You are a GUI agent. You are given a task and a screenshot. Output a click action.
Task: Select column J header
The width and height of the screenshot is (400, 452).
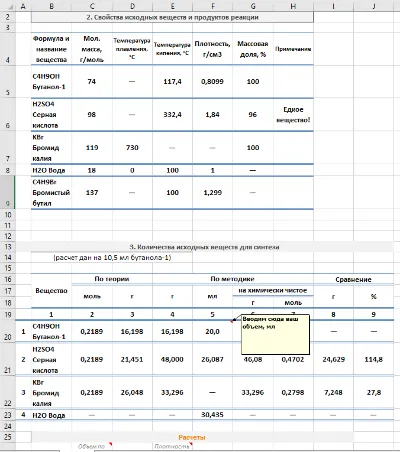pyautogui.click(x=374, y=6)
